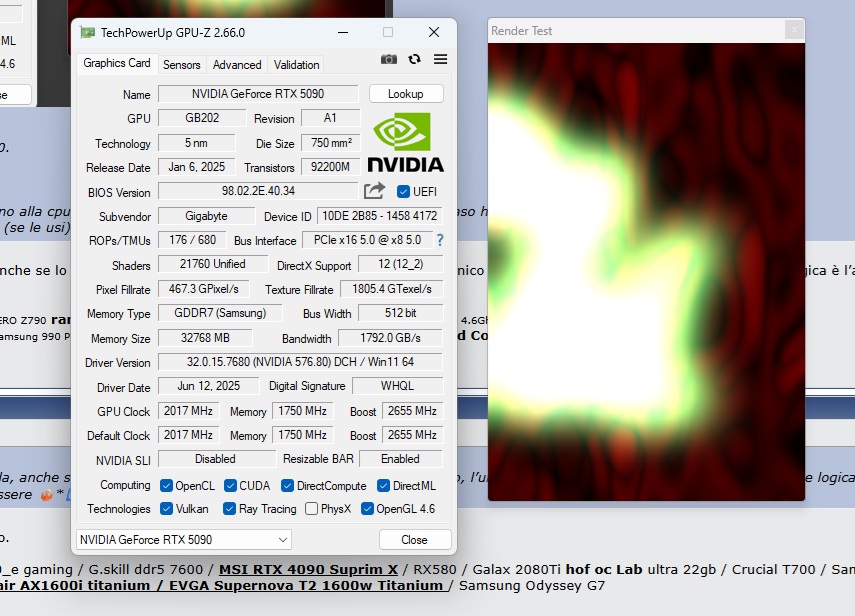Click the Memory Size value 32768 MB
The height and width of the screenshot is (616, 855).
(x=205, y=338)
